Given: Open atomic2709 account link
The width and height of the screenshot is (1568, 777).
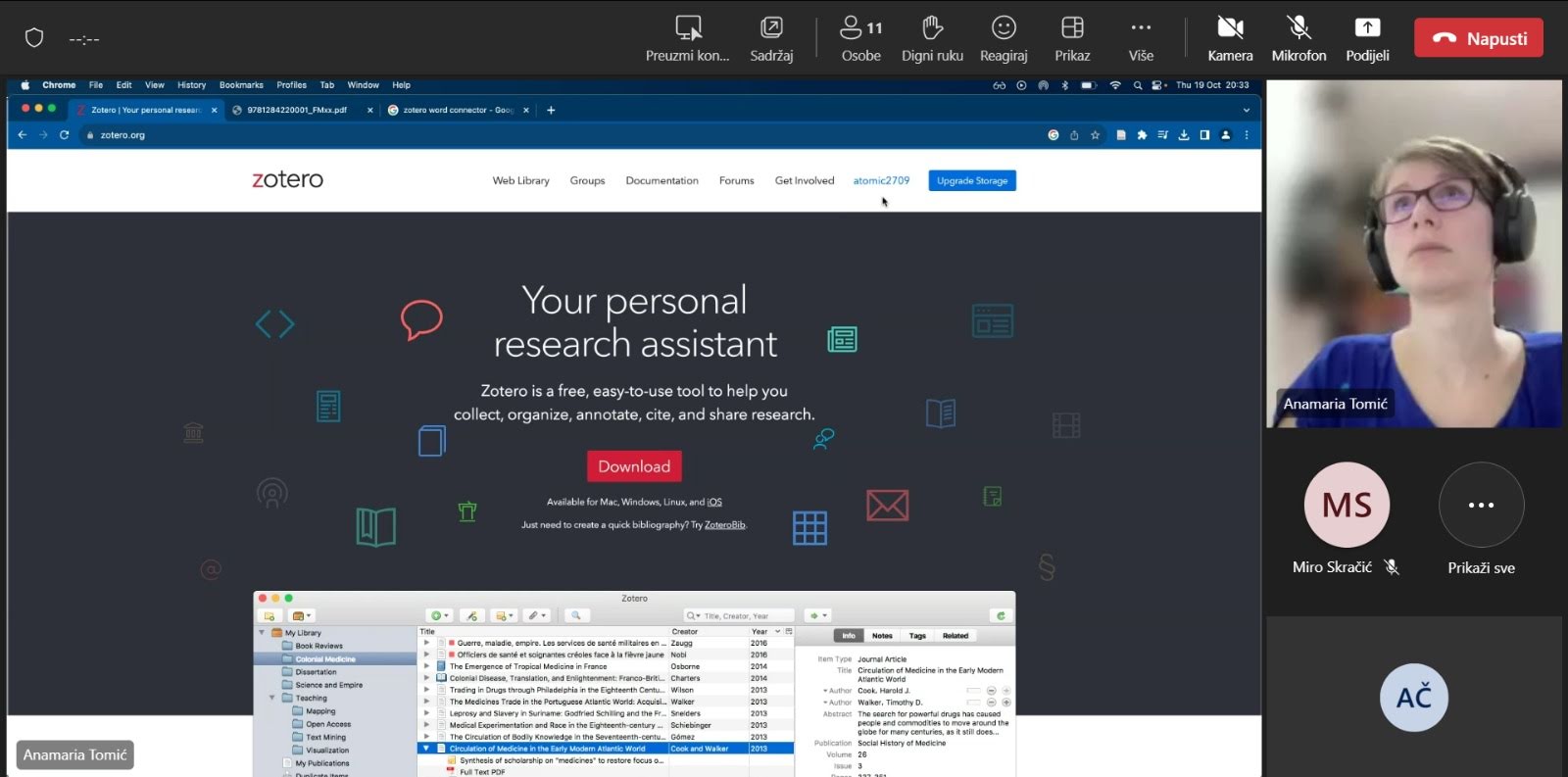Looking at the screenshot, I should tap(881, 180).
